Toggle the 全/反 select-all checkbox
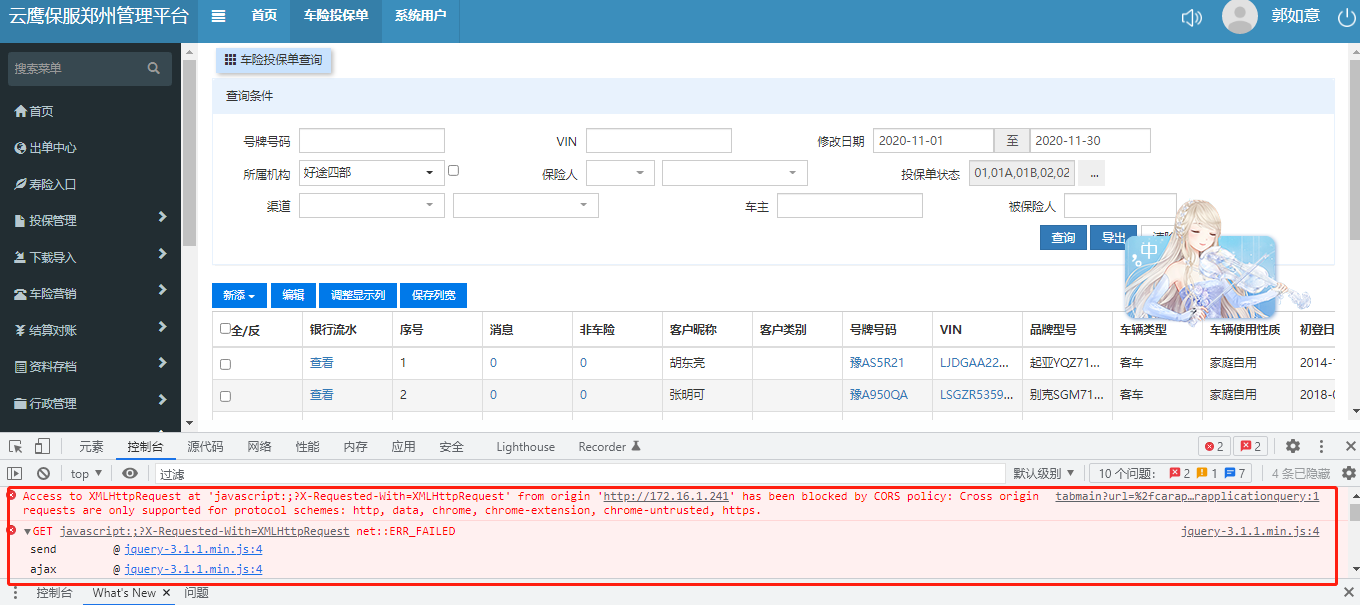Screen dimensions: 1360x605 pyautogui.click(x=225, y=329)
